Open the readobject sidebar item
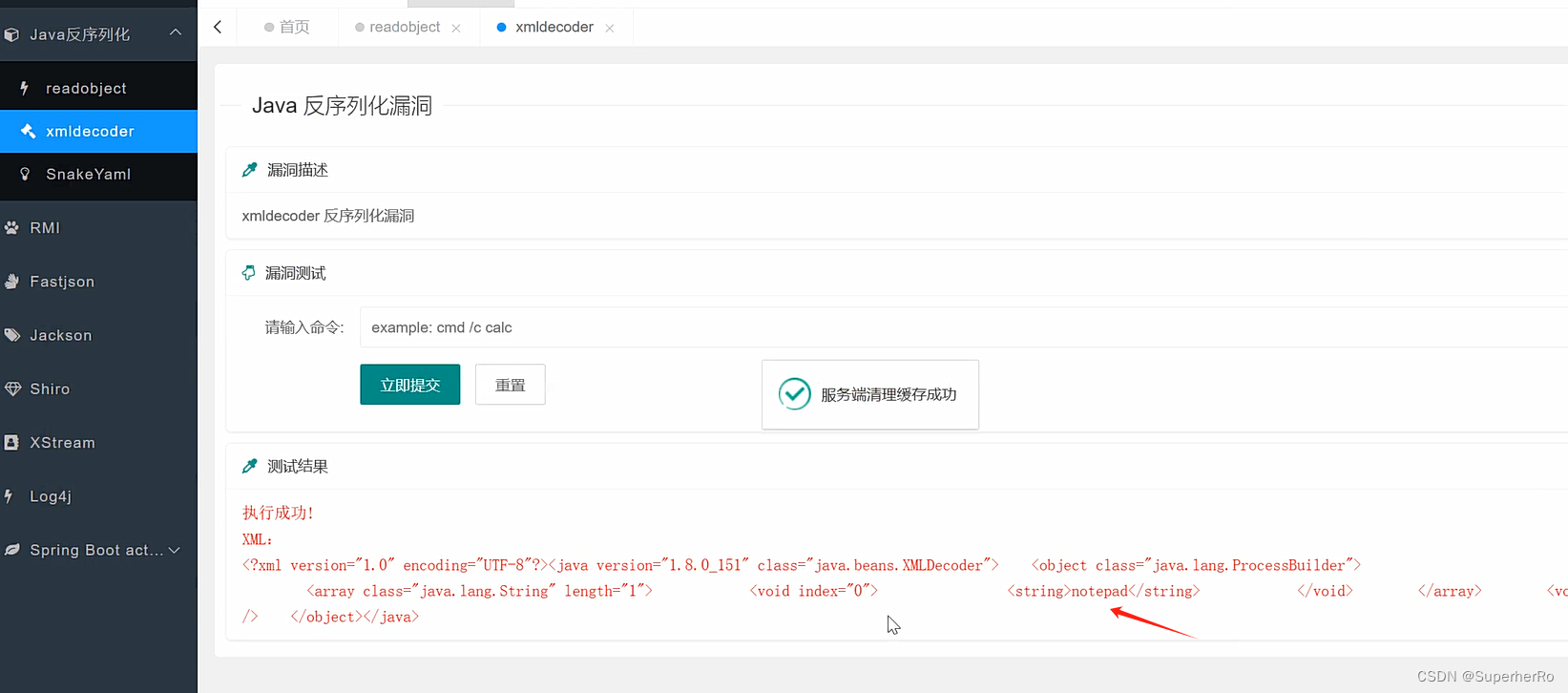This screenshot has width=1568, height=693. click(98, 88)
